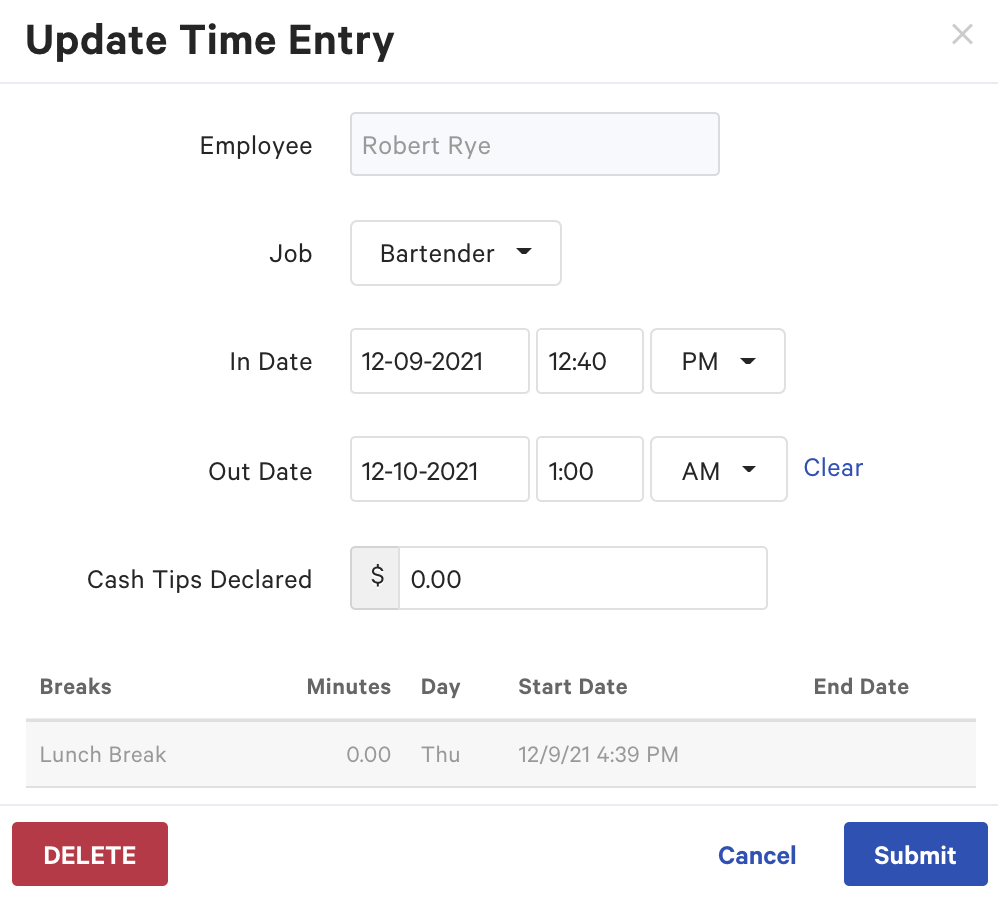Screen dimensions: 998x898
Task: Cancel editing the time entry
Action: coord(756,855)
